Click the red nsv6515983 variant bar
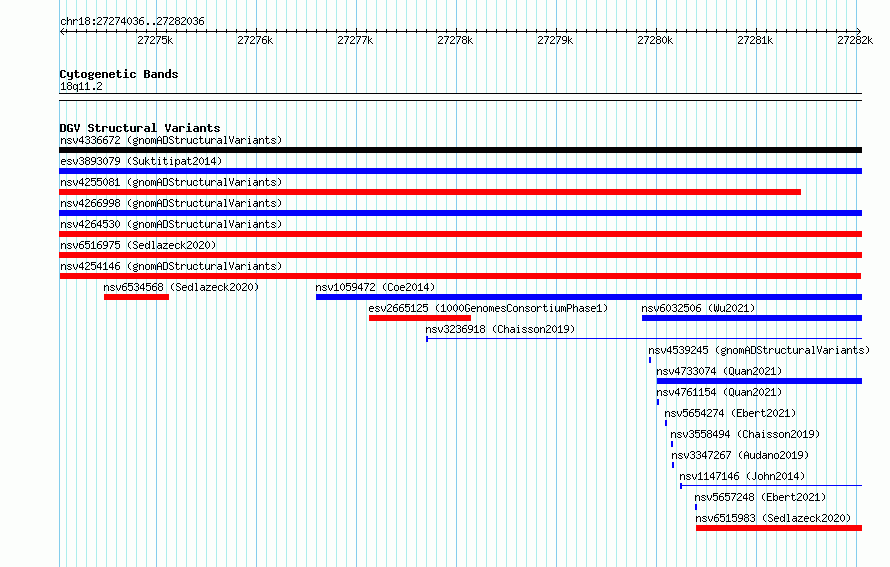Screen dimensions: 890x567 point(779,528)
